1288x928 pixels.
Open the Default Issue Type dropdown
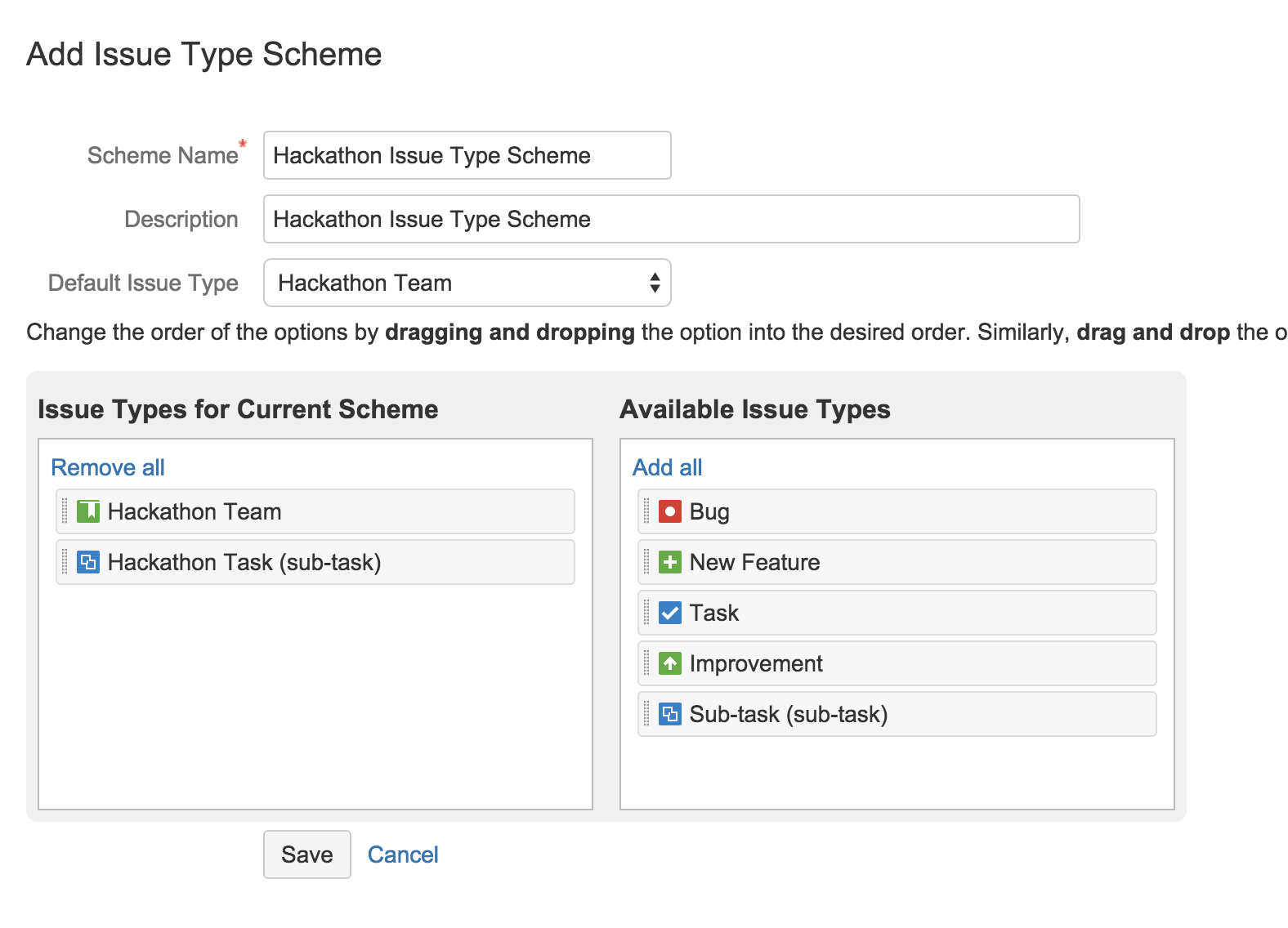[x=467, y=283]
